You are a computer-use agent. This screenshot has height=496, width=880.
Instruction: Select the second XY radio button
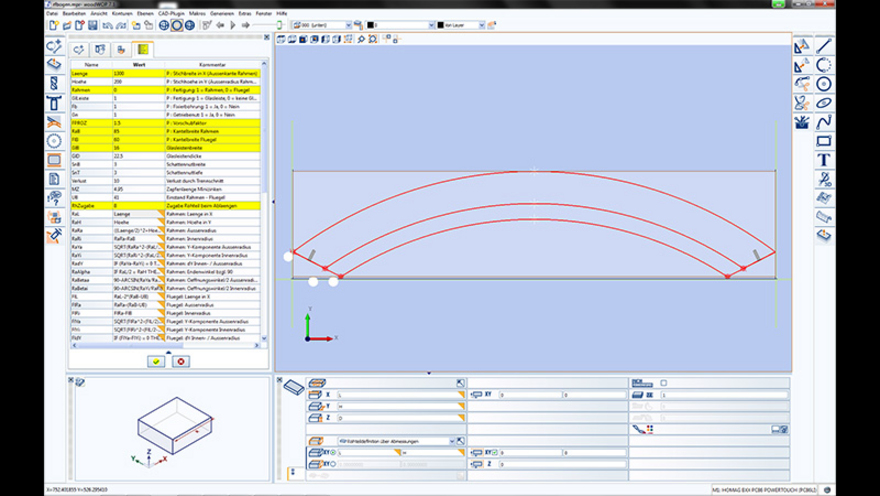click(333, 464)
